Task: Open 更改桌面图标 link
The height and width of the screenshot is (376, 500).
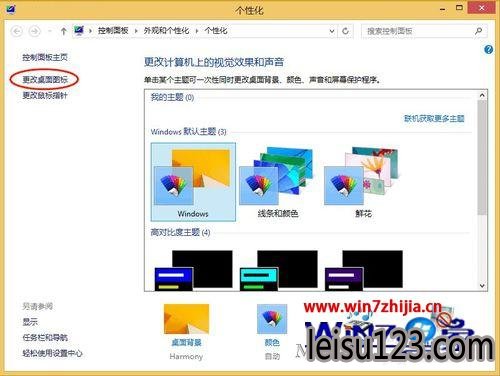Action: click(45, 79)
